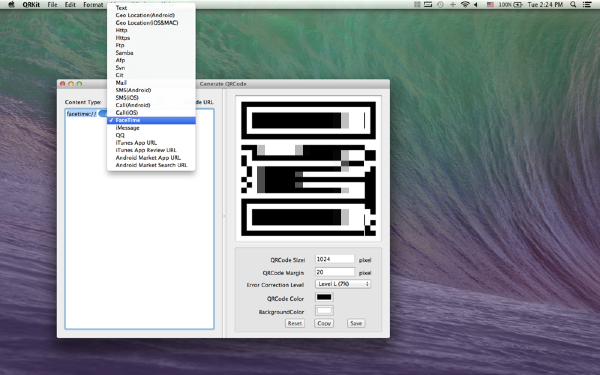Image resolution: width=600 pixels, height=375 pixels.
Task: Click the battery 100% indicator
Action: [x=510, y=5]
